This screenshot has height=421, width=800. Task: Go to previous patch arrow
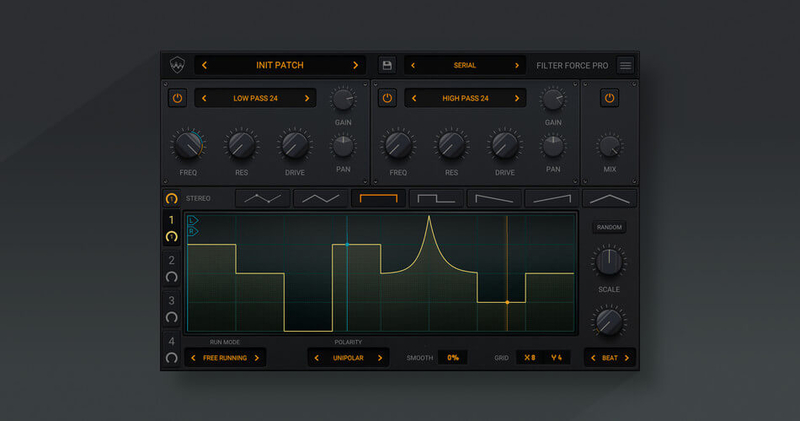(204, 65)
